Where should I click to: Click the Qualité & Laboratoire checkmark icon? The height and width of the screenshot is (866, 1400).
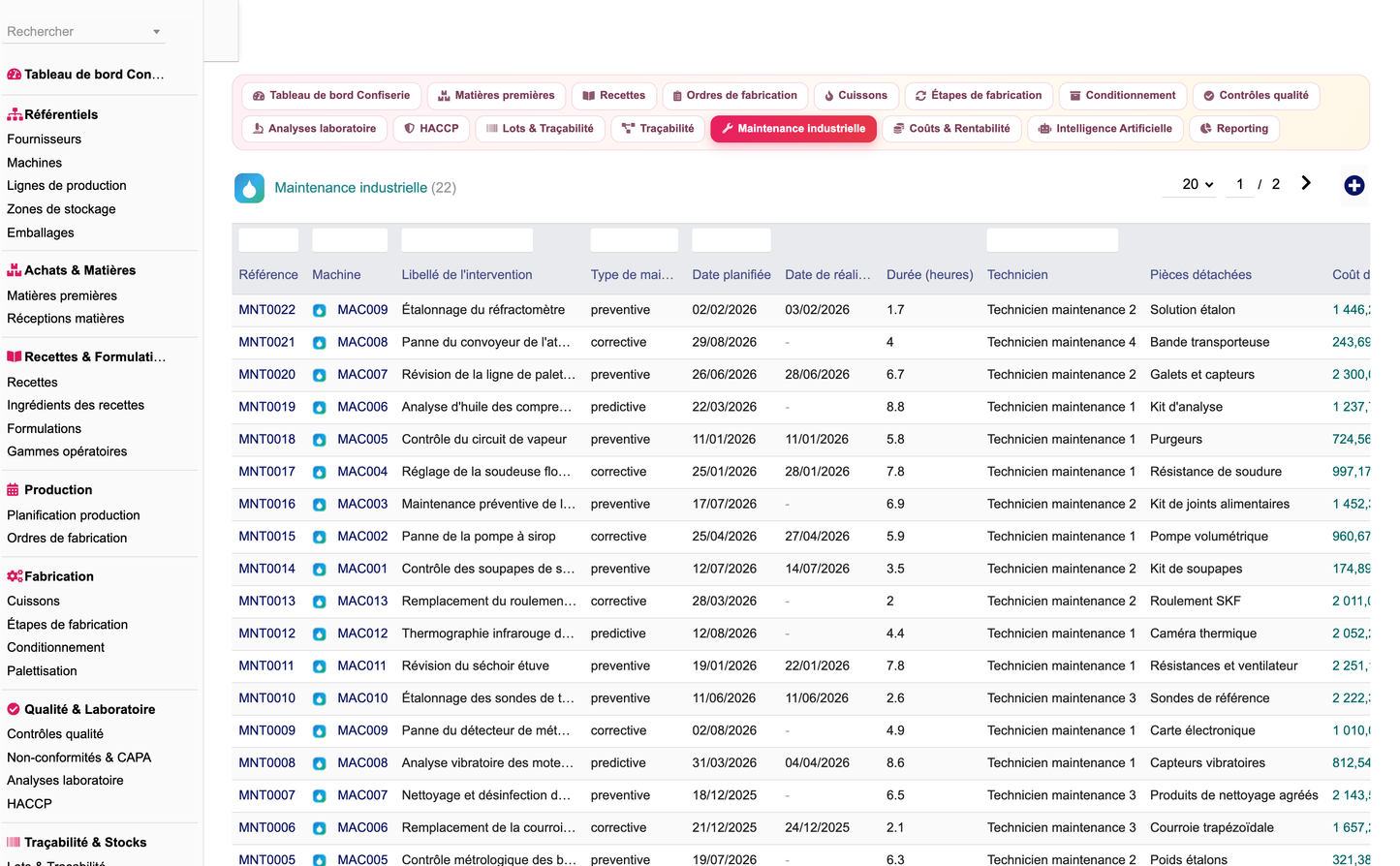pos(14,709)
